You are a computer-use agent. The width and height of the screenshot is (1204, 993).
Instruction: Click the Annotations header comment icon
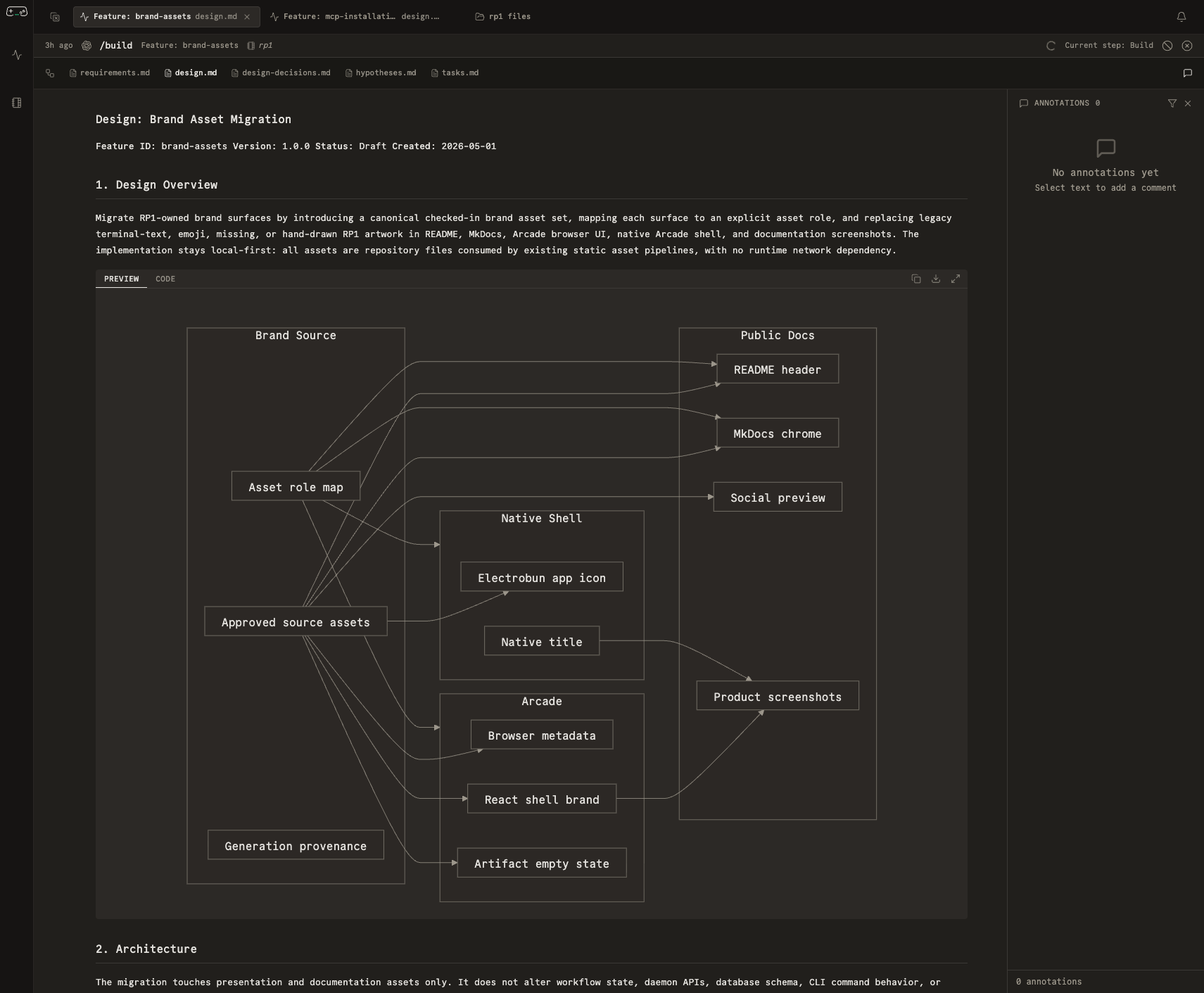pyautogui.click(x=1024, y=103)
